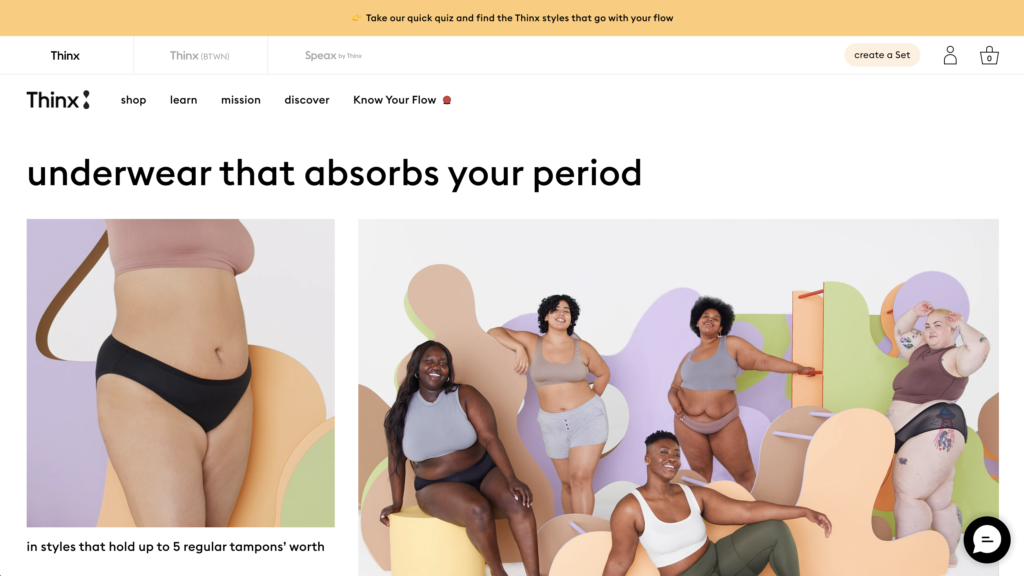1024x576 pixels.
Task: Open the learn menu
Action: click(x=184, y=100)
